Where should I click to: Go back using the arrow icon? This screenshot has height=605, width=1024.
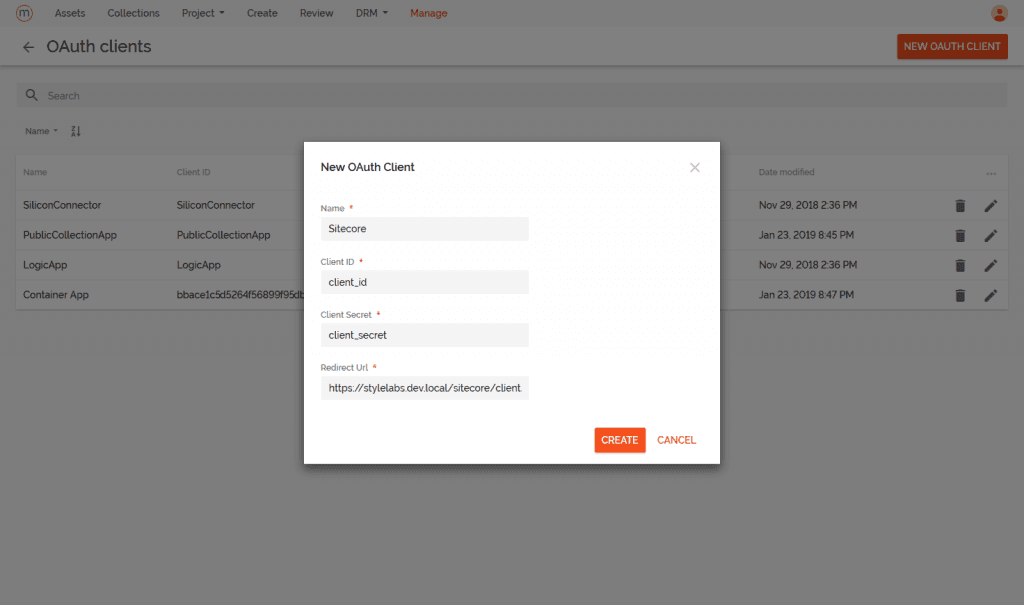tap(28, 47)
